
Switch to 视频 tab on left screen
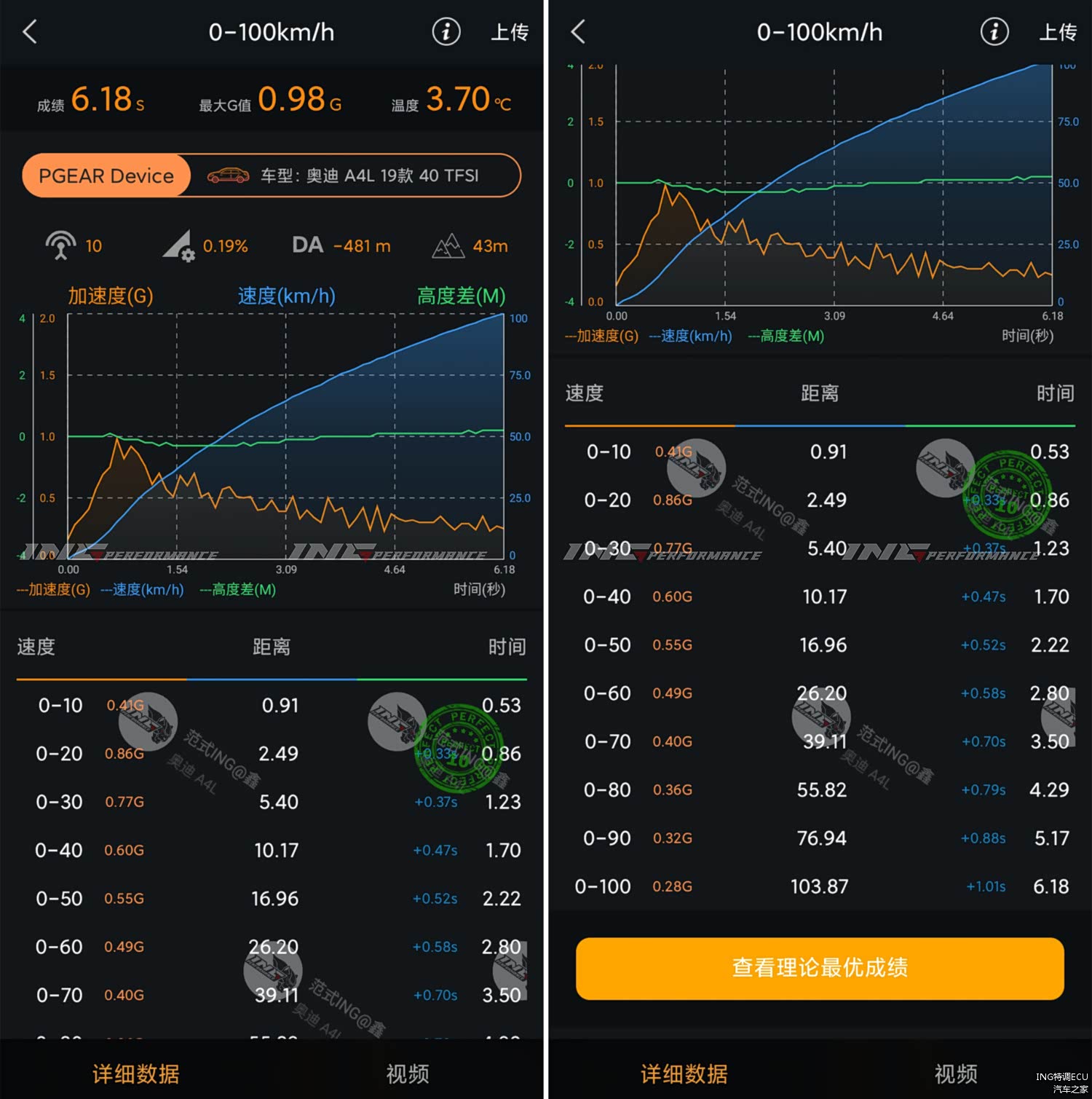[407, 1074]
